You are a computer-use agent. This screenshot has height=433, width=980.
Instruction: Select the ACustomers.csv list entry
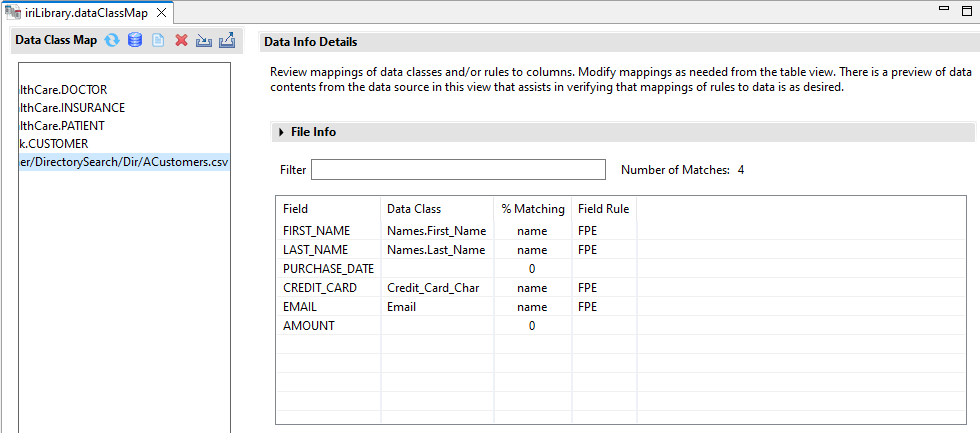pos(124,162)
